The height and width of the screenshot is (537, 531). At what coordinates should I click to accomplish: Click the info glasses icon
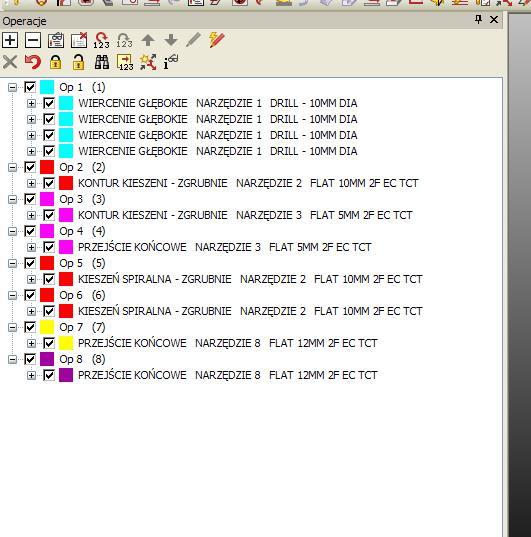pos(171,62)
